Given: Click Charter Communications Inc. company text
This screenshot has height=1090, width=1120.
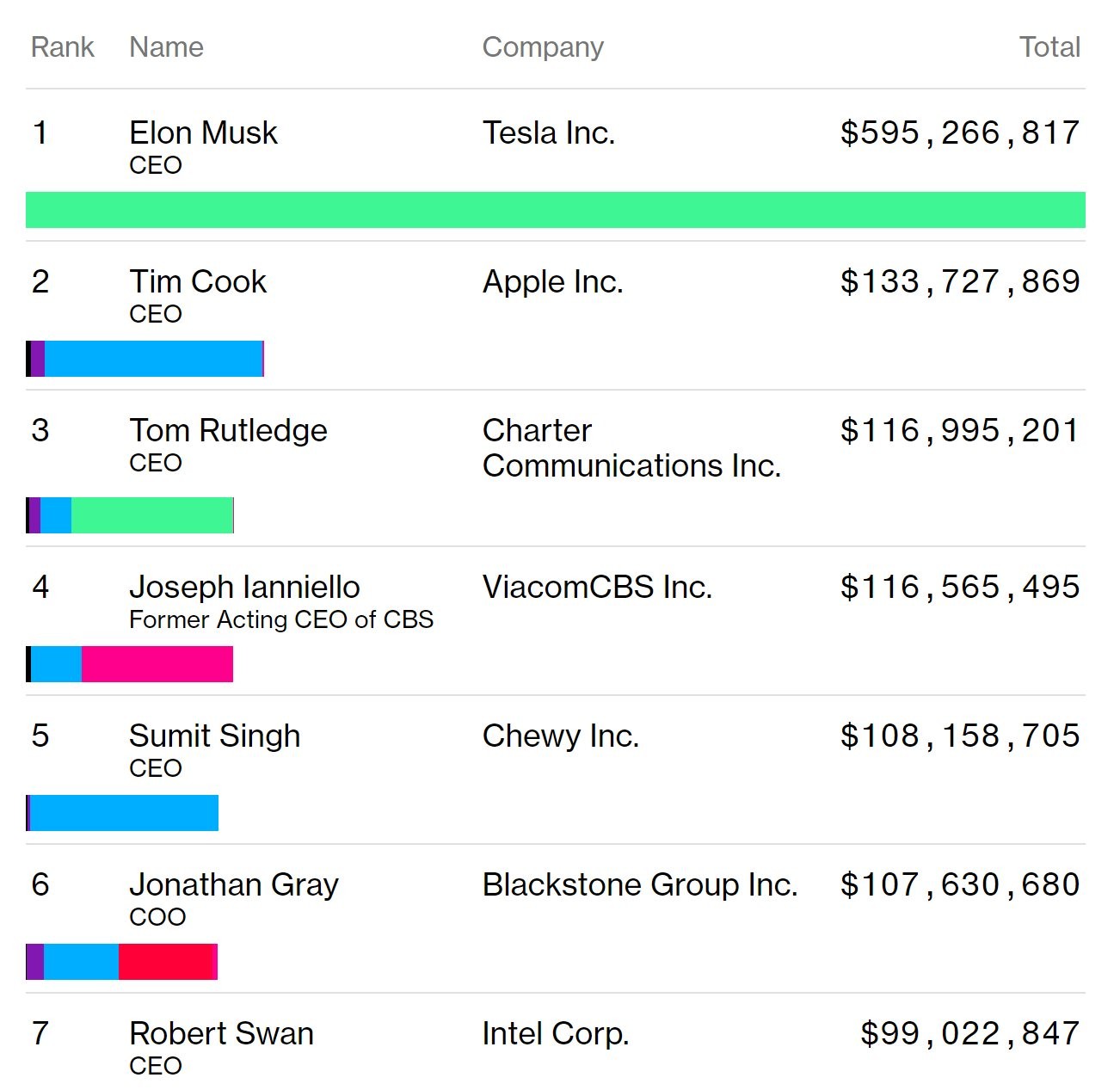Looking at the screenshot, I should click(631, 448).
